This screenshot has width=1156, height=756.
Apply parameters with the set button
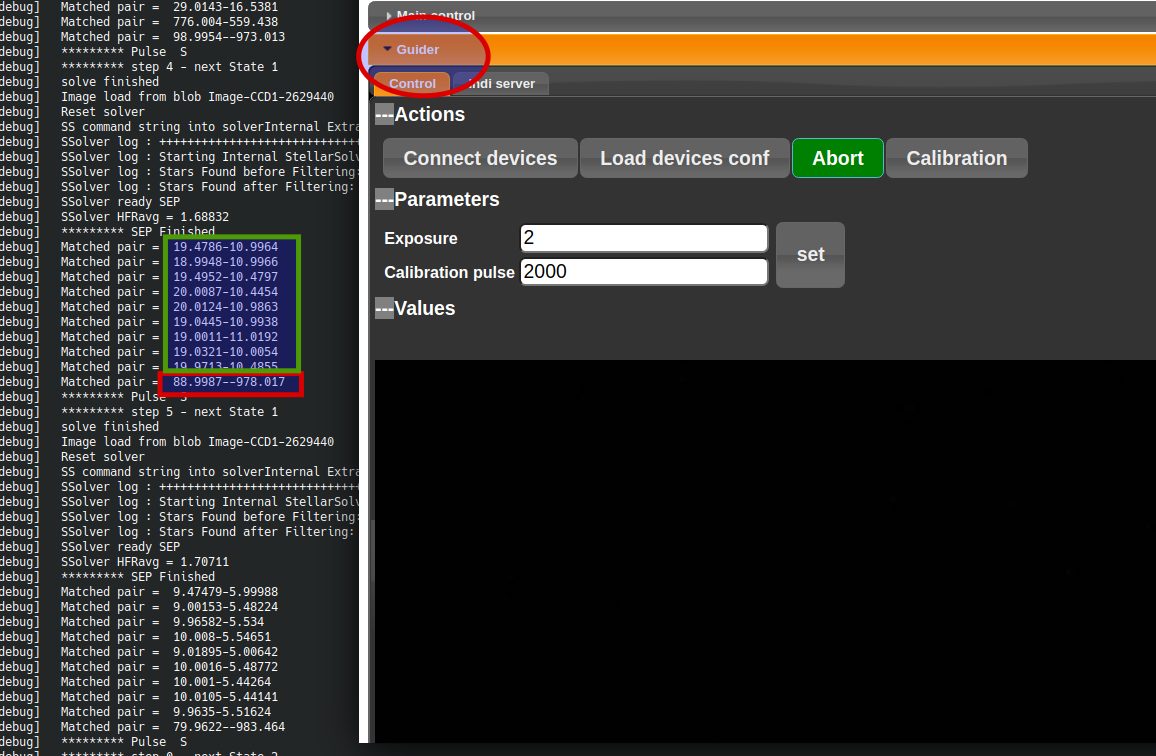coord(810,254)
